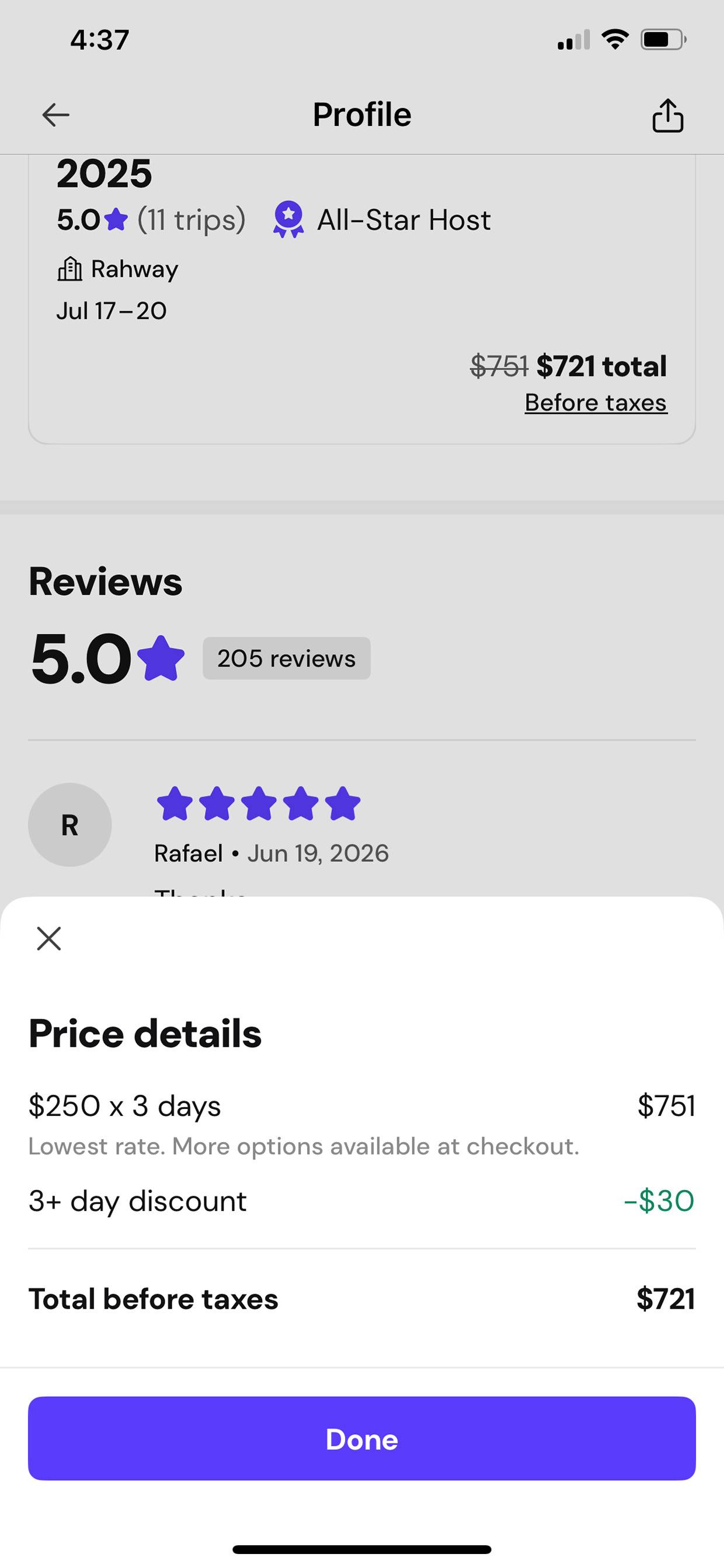Close the Price details sheet
The width and height of the screenshot is (724, 1568).
point(48,938)
